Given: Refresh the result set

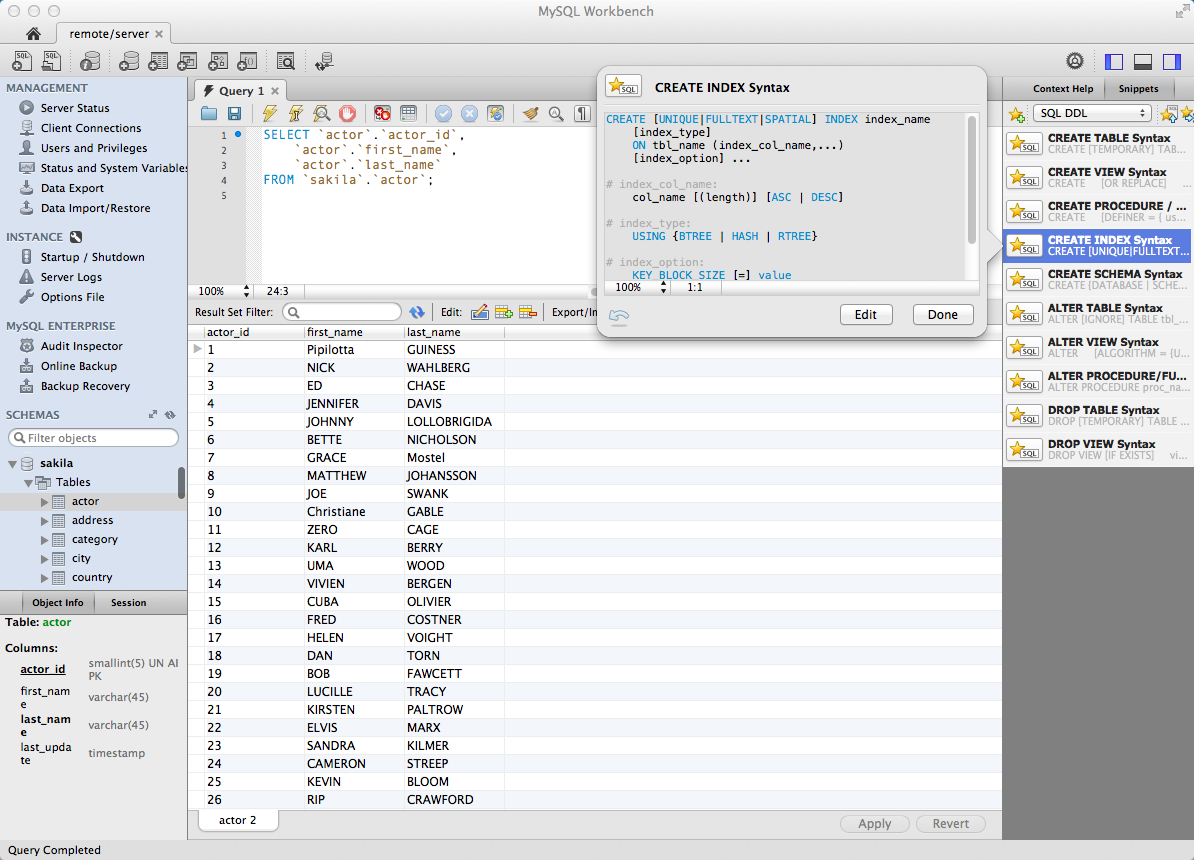Looking at the screenshot, I should tap(418, 311).
